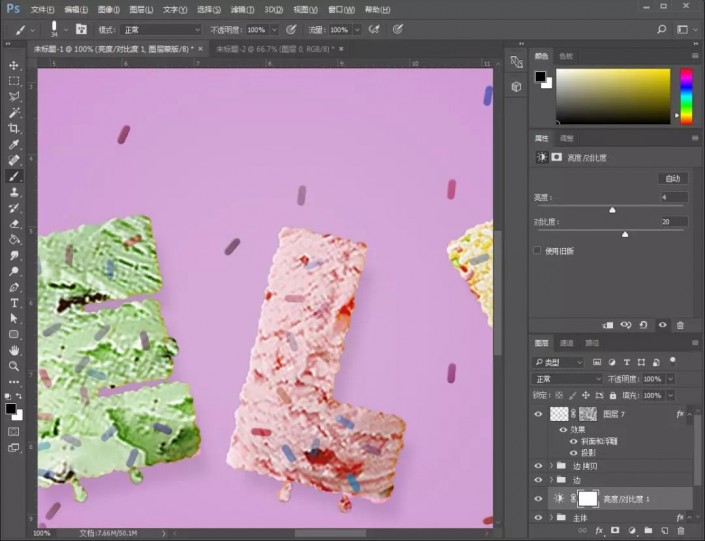The image size is (705, 541).
Task: Hide the 亮度/对比度 1 adjustment layer
Action: tap(538, 499)
